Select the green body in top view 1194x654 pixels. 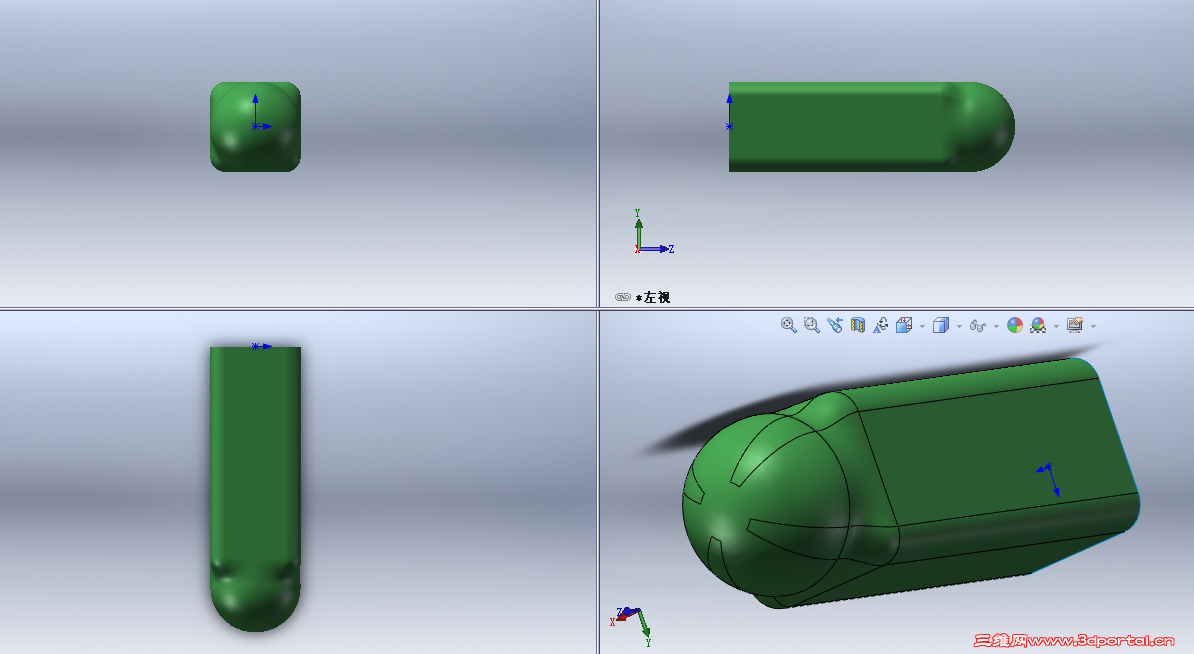pyautogui.click(x=255, y=488)
